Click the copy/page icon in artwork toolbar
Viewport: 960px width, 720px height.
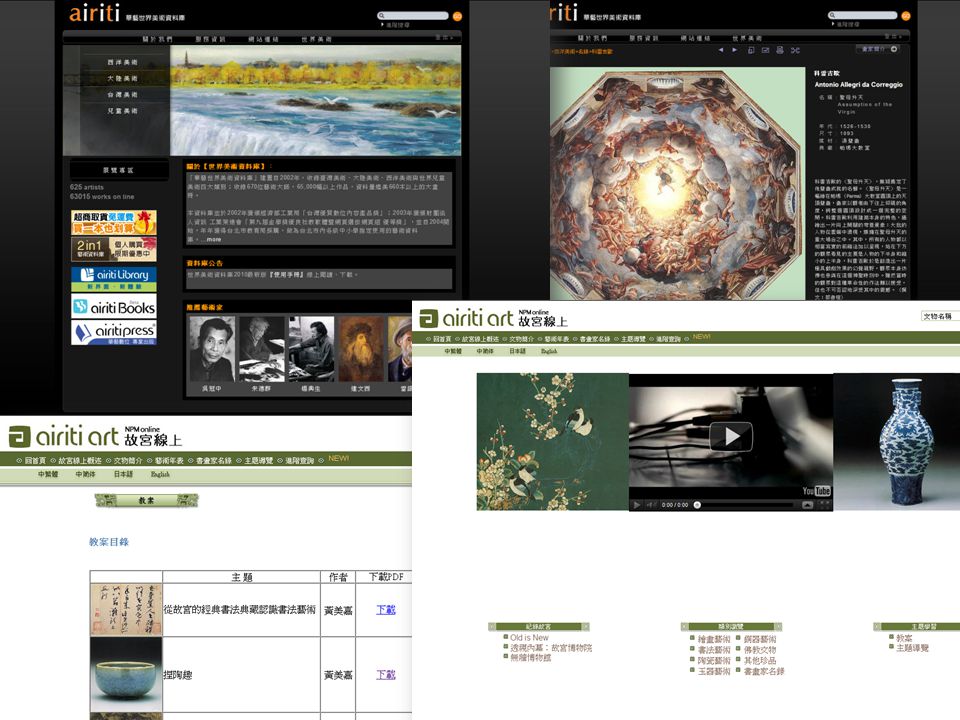click(x=751, y=50)
